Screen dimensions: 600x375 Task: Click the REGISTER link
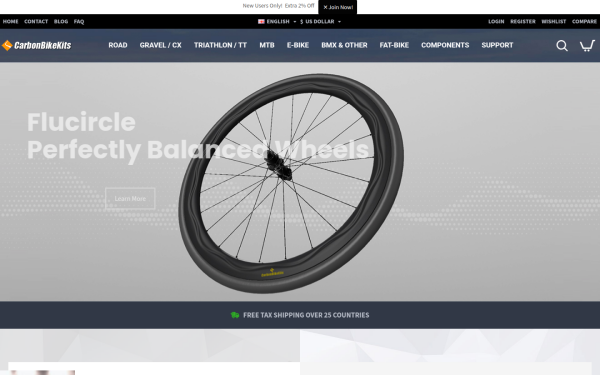click(523, 21)
